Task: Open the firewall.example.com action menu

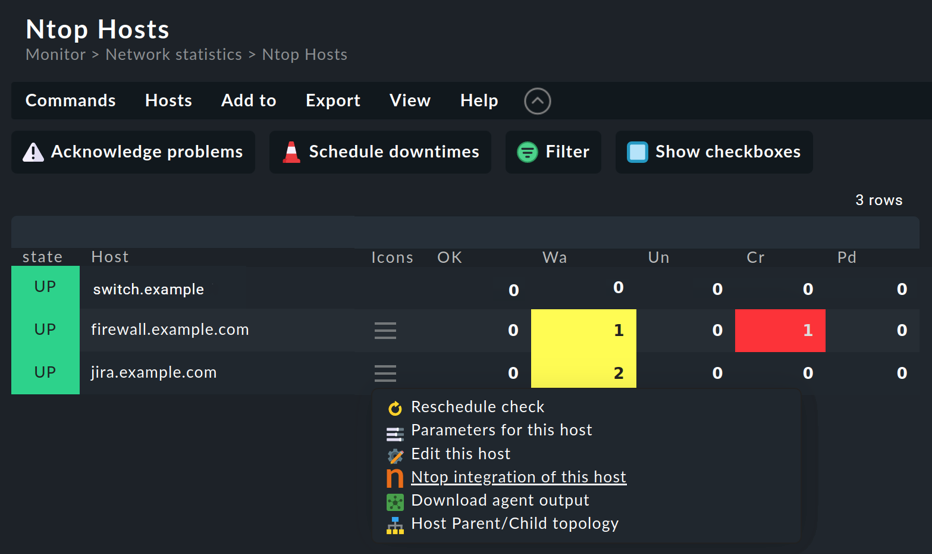Action: pyautogui.click(x=385, y=330)
